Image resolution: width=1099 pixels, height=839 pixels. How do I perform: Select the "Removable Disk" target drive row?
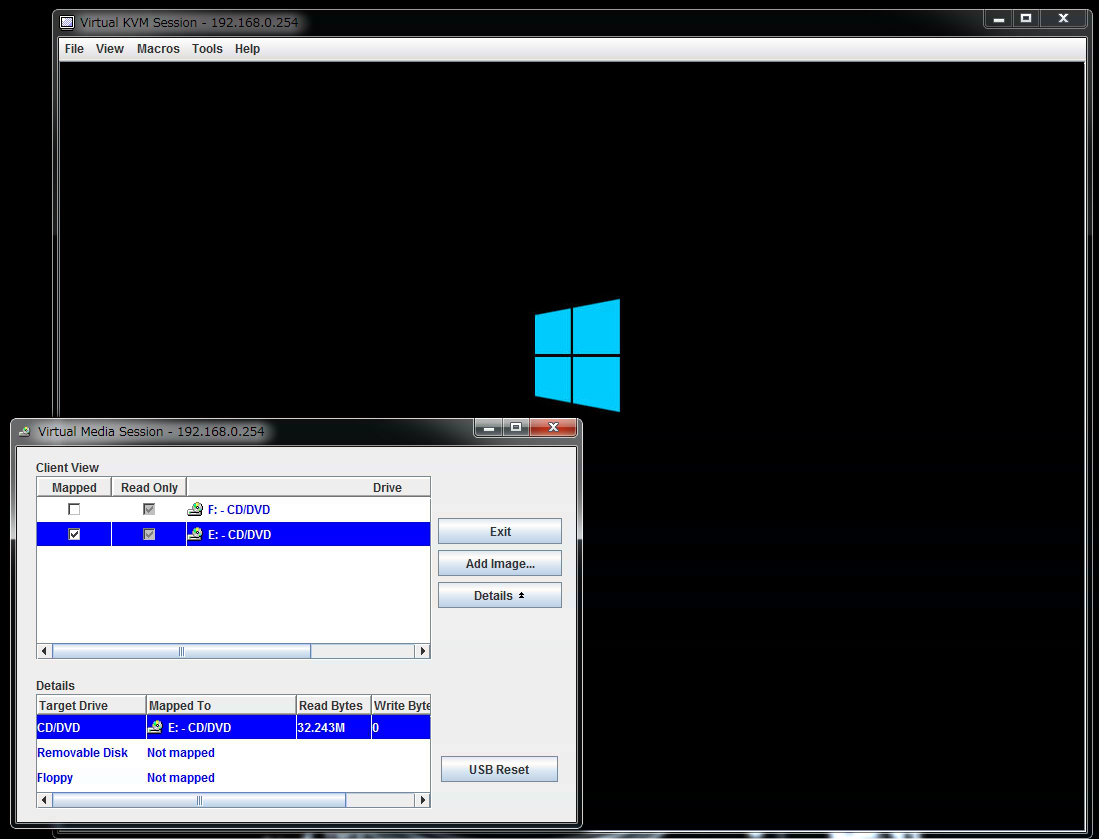233,753
